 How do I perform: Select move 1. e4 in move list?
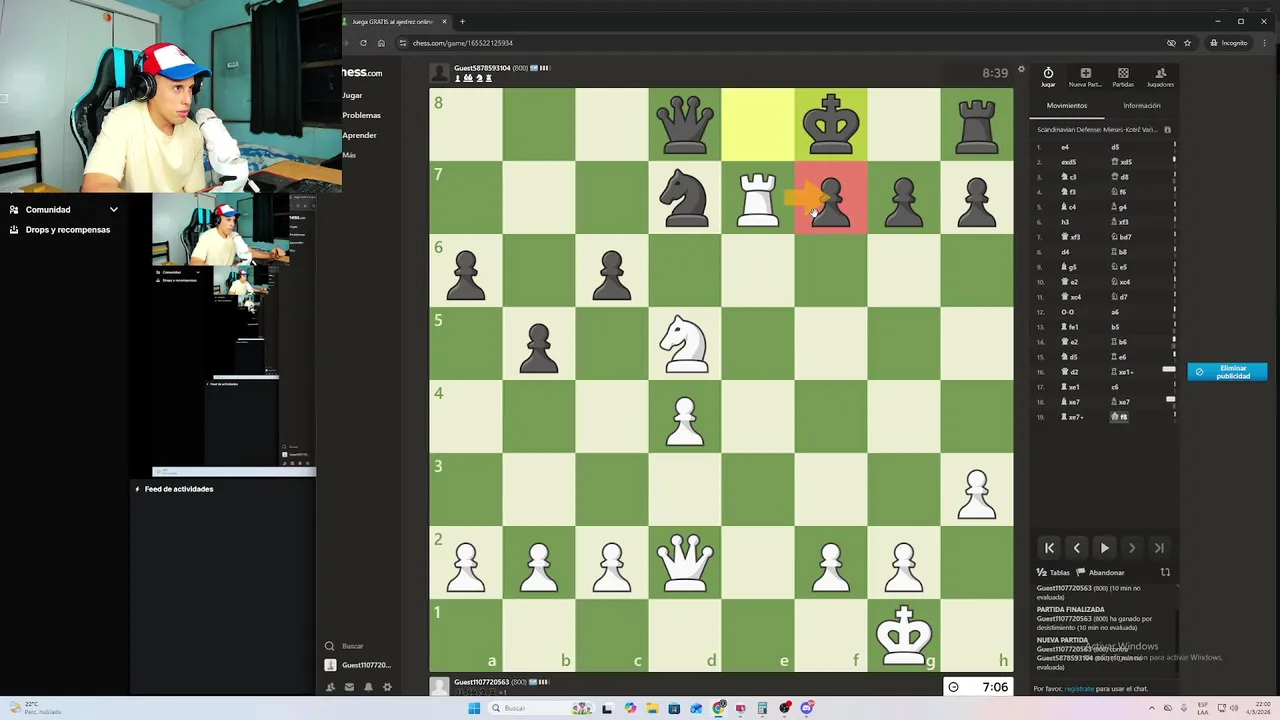(x=1064, y=147)
